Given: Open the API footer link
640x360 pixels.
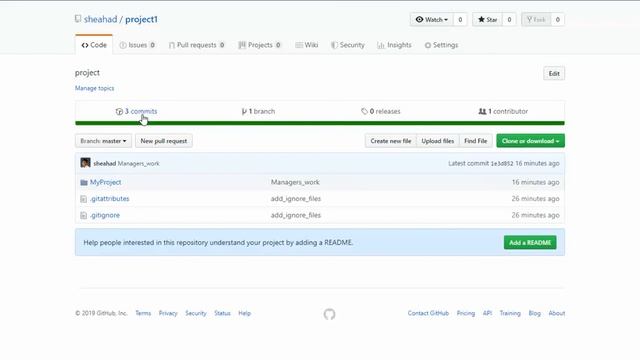Looking at the screenshot, I should (487, 313).
